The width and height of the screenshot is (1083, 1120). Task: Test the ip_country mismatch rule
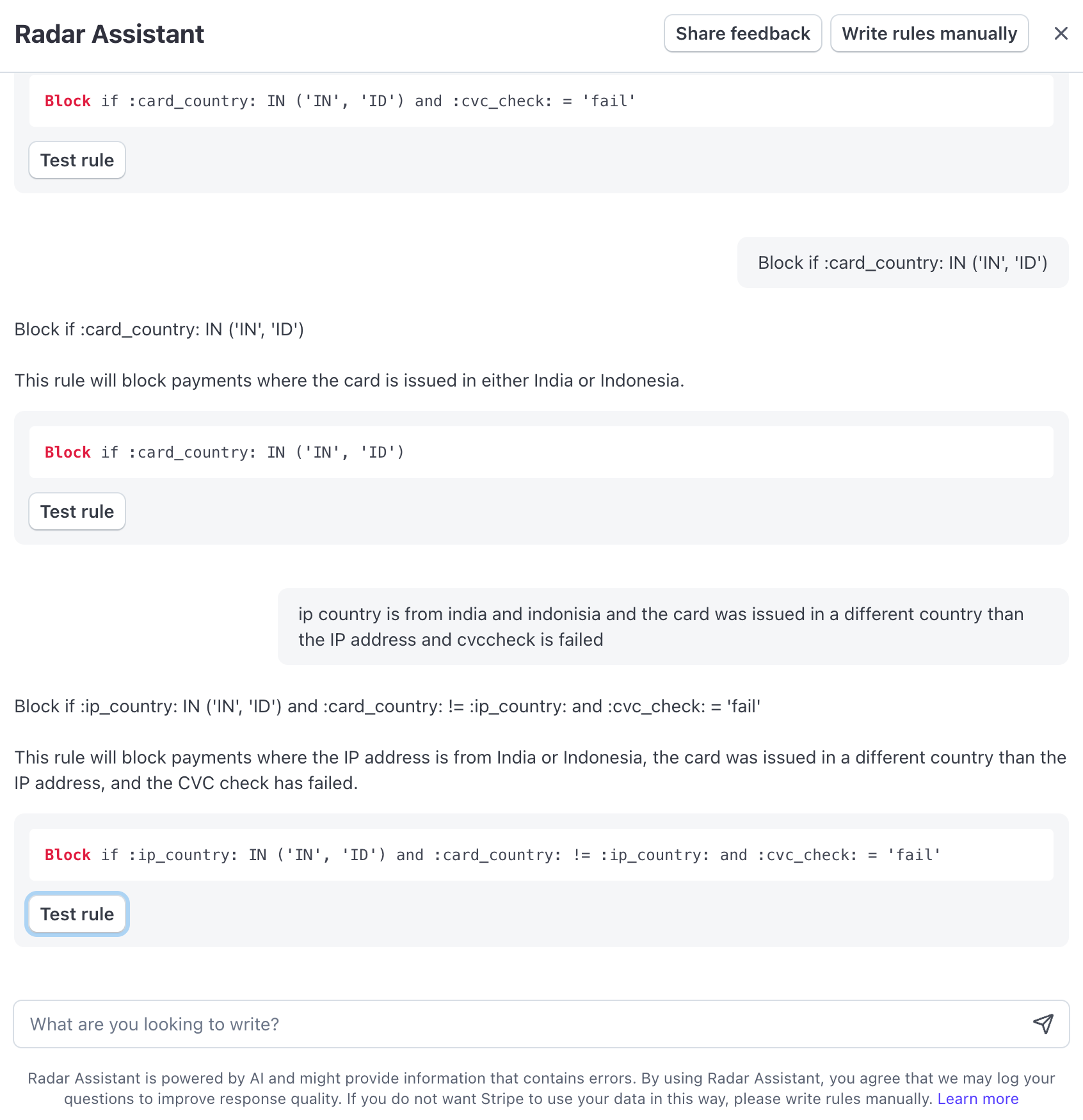[x=77, y=914]
